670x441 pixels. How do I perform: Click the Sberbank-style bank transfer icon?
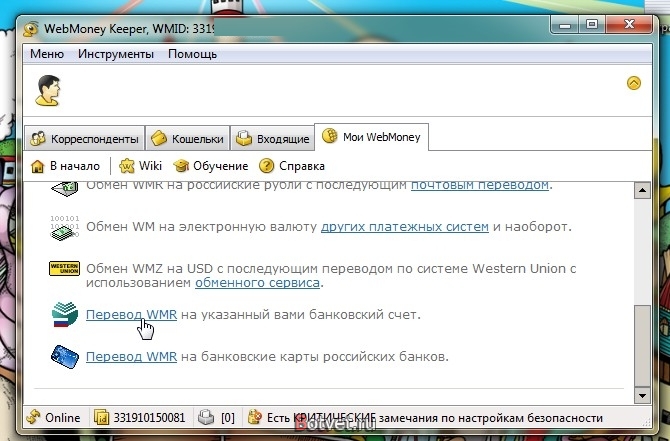pos(65,314)
